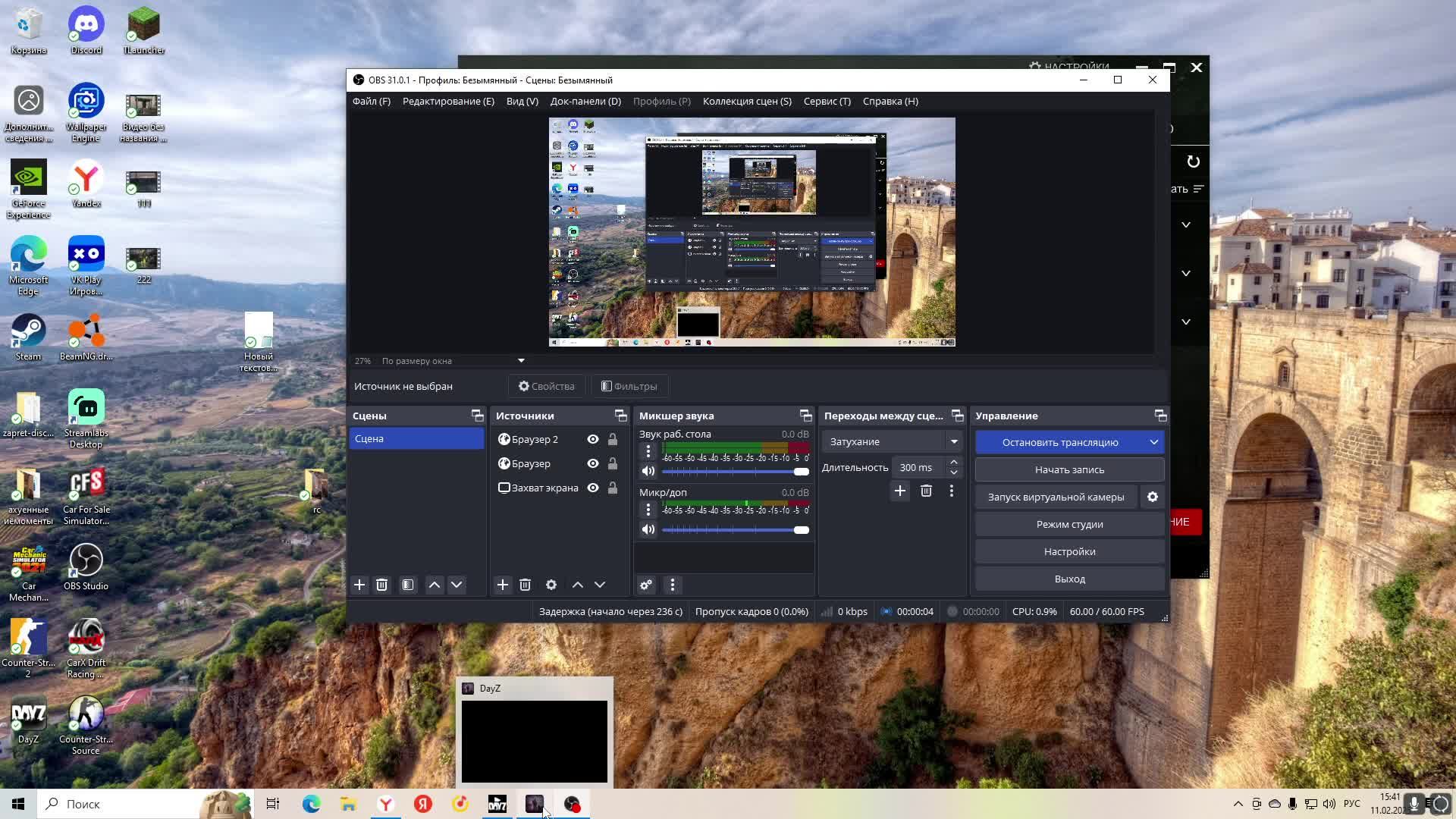Add a new scene with plus icon
Screen dimensions: 1456x819
coord(359,585)
